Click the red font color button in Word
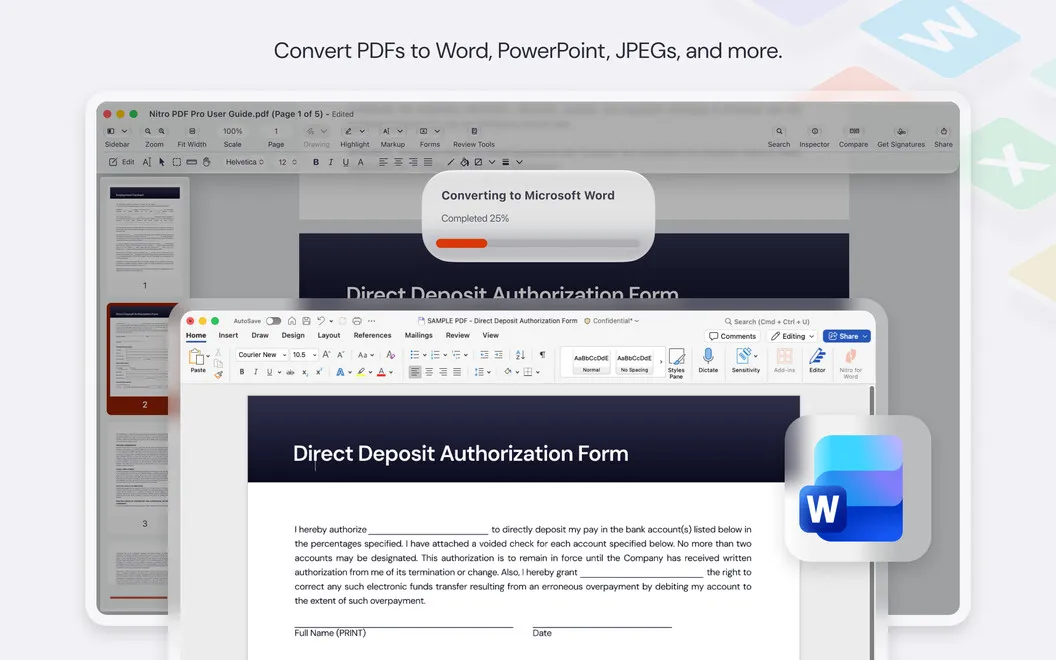The image size is (1056, 660). click(381, 372)
